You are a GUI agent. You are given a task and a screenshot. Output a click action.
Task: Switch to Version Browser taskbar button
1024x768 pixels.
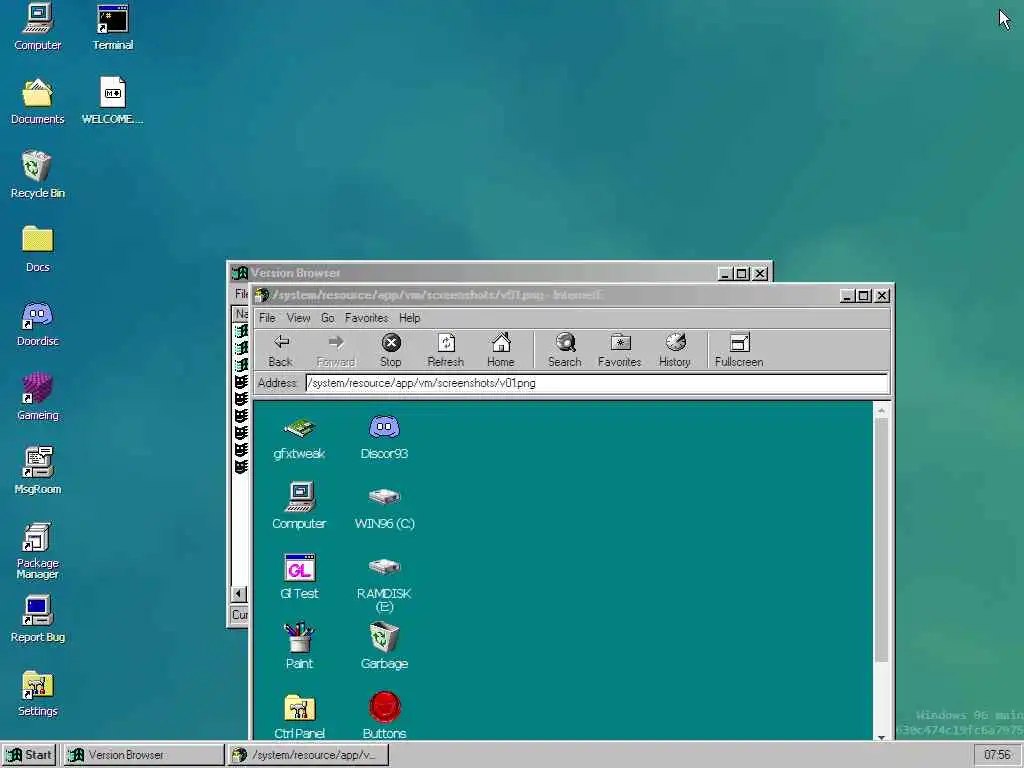[143, 755]
